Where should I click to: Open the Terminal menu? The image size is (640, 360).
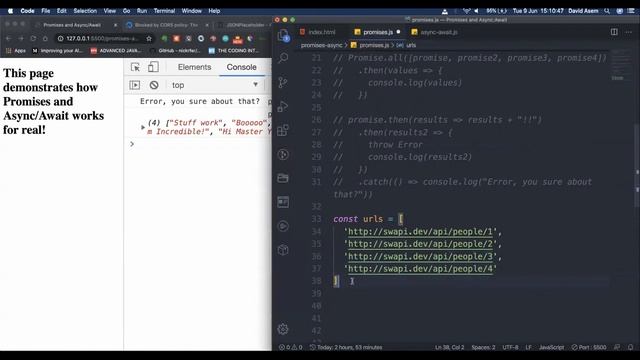(x=164, y=11)
